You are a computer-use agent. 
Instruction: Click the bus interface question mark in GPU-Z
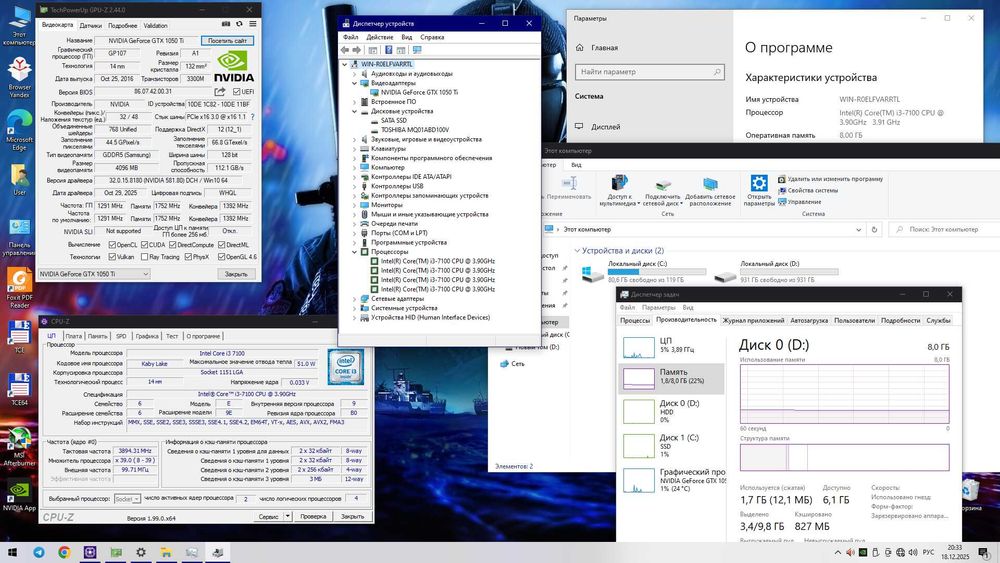(253, 117)
